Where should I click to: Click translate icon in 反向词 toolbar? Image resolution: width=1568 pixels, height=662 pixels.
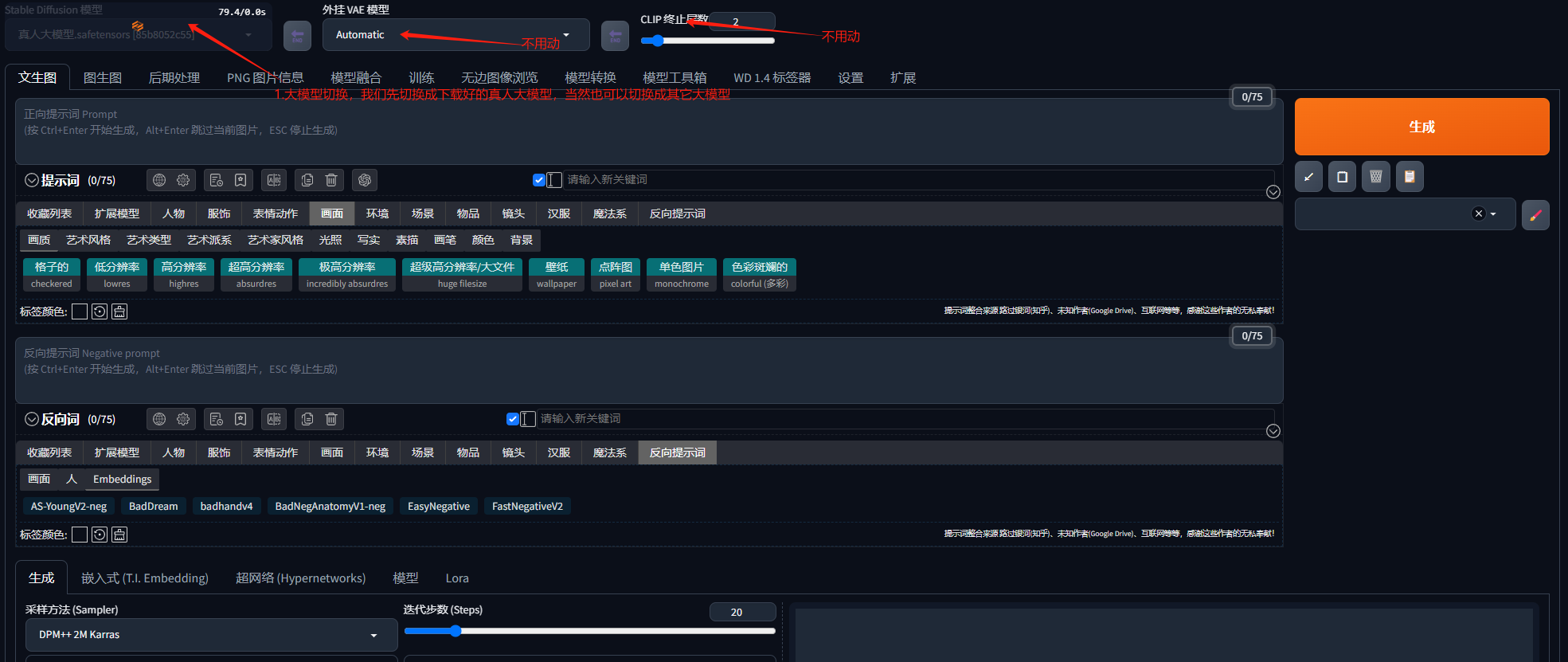pyautogui.click(x=274, y=419)
